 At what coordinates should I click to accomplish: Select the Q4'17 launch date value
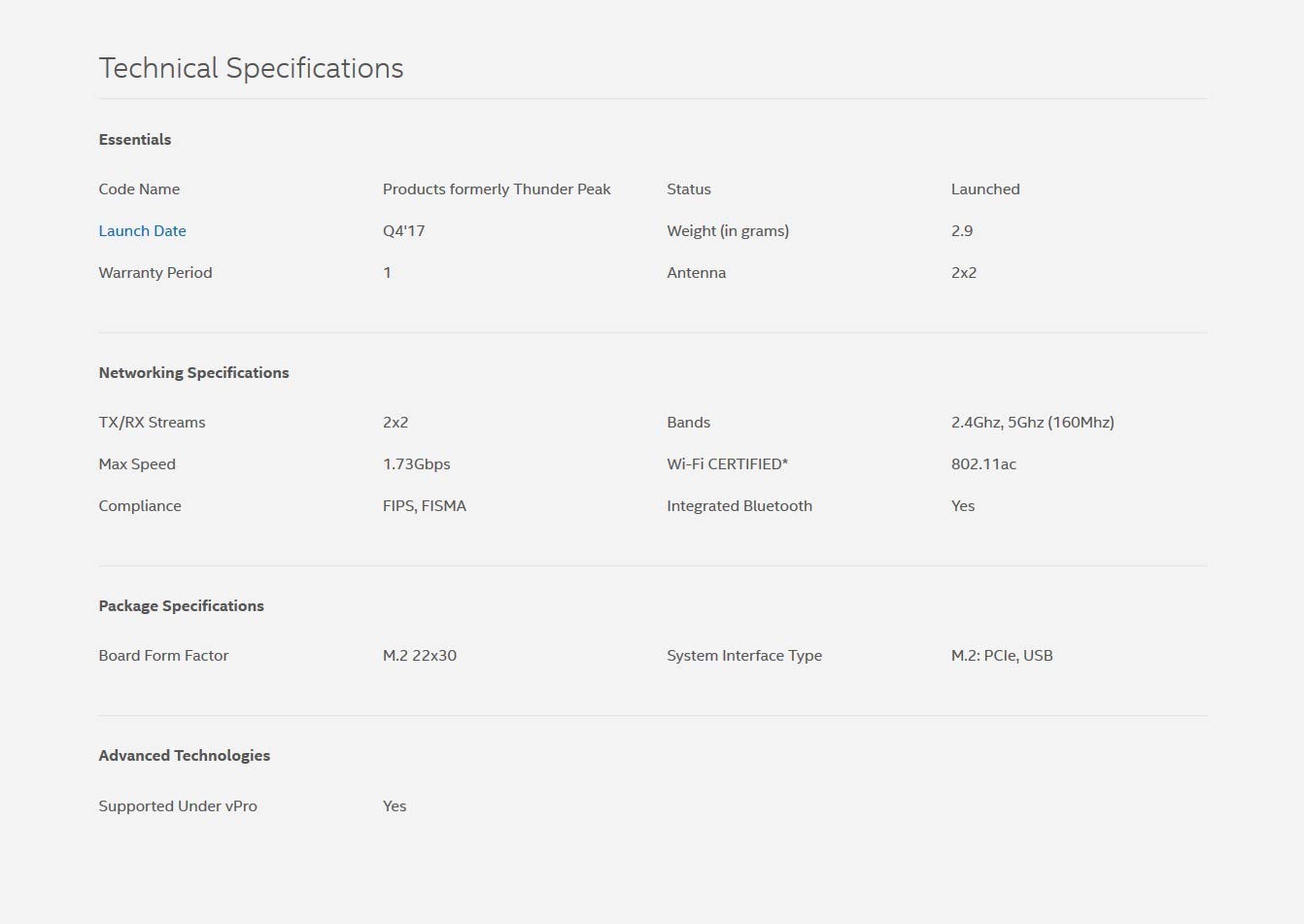[x=403, y=231]
